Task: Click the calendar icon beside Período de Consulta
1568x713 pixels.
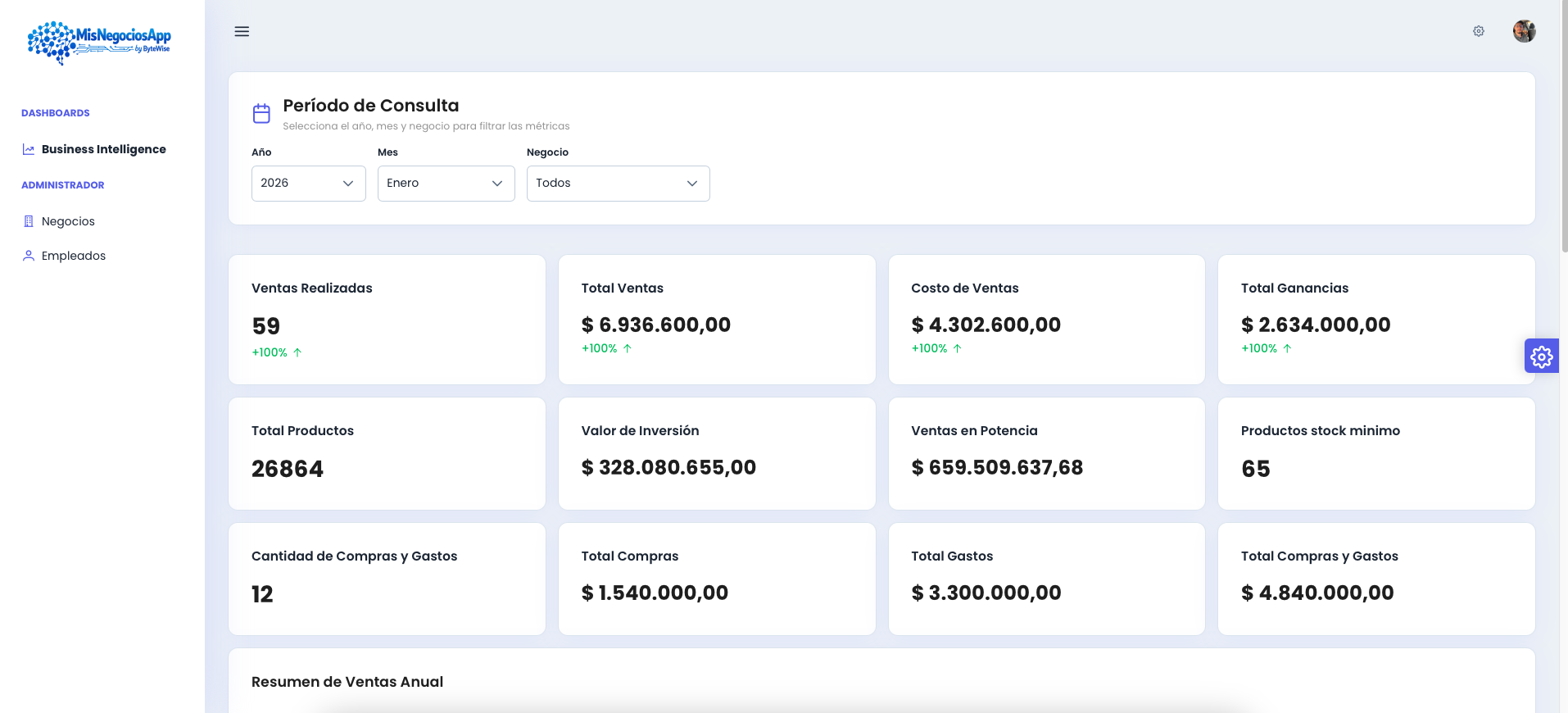Action: click(x=261, y=114)
